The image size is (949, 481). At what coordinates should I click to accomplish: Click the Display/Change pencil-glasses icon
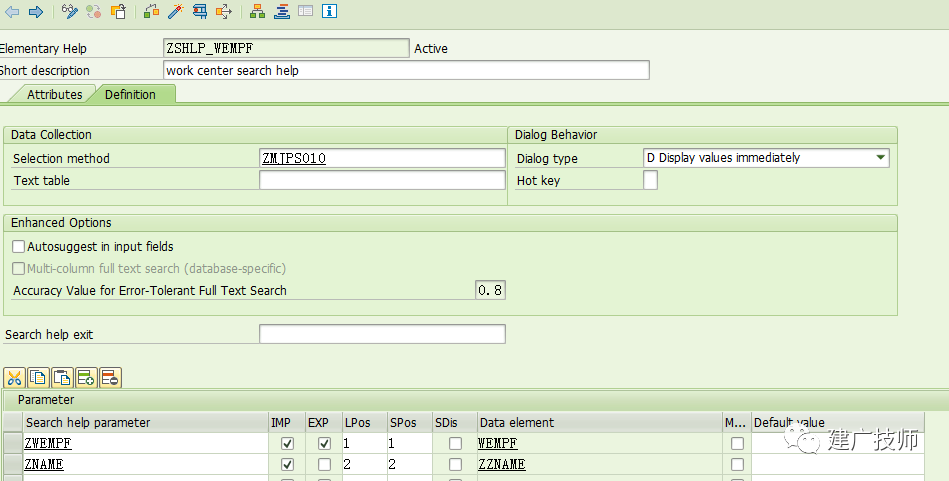click(x=70, y=11)
